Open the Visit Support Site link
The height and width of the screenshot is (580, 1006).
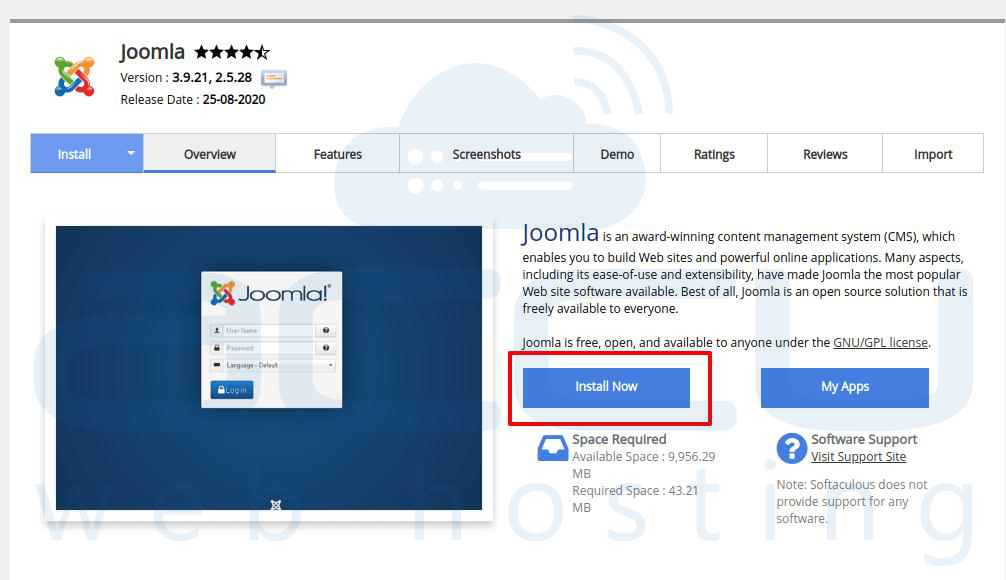click(858, 457)
